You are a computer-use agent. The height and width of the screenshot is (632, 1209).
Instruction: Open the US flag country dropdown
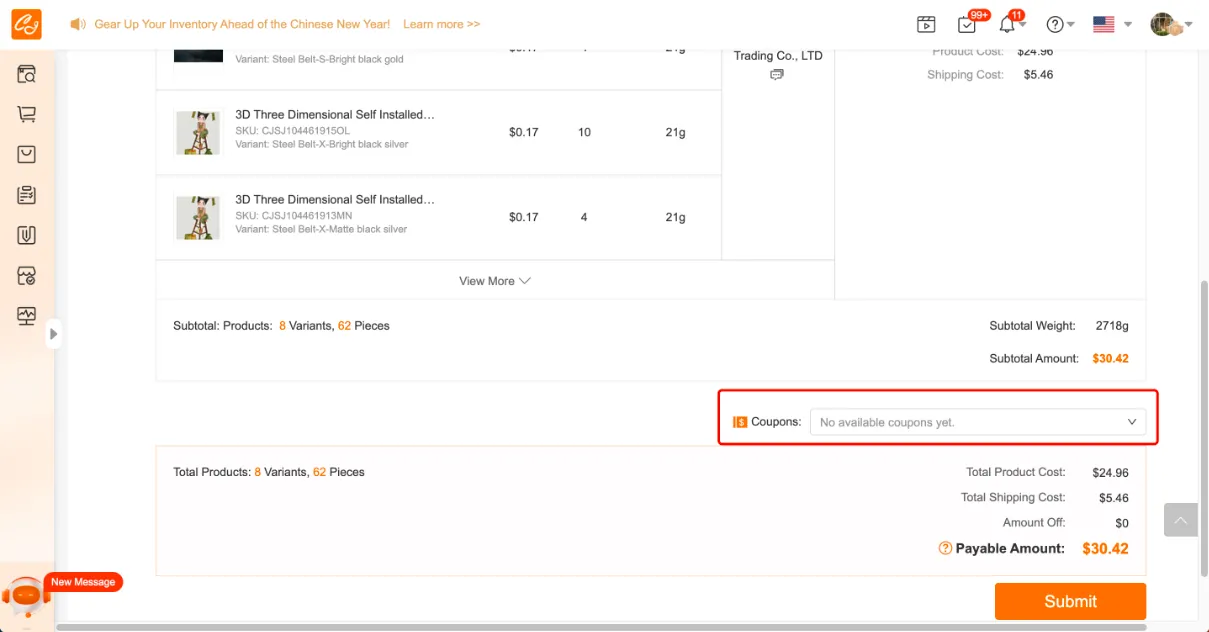point(1111,24)
